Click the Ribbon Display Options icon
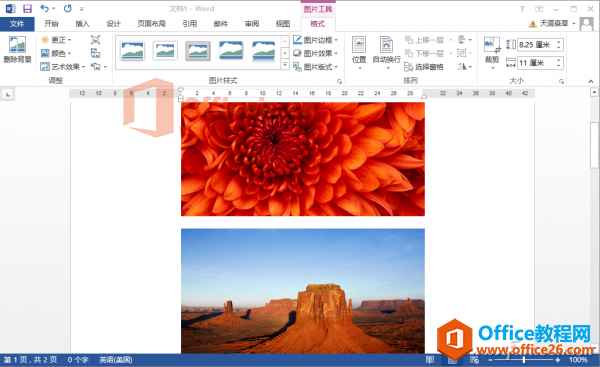 pyautogui.click(x=539, y=9)
